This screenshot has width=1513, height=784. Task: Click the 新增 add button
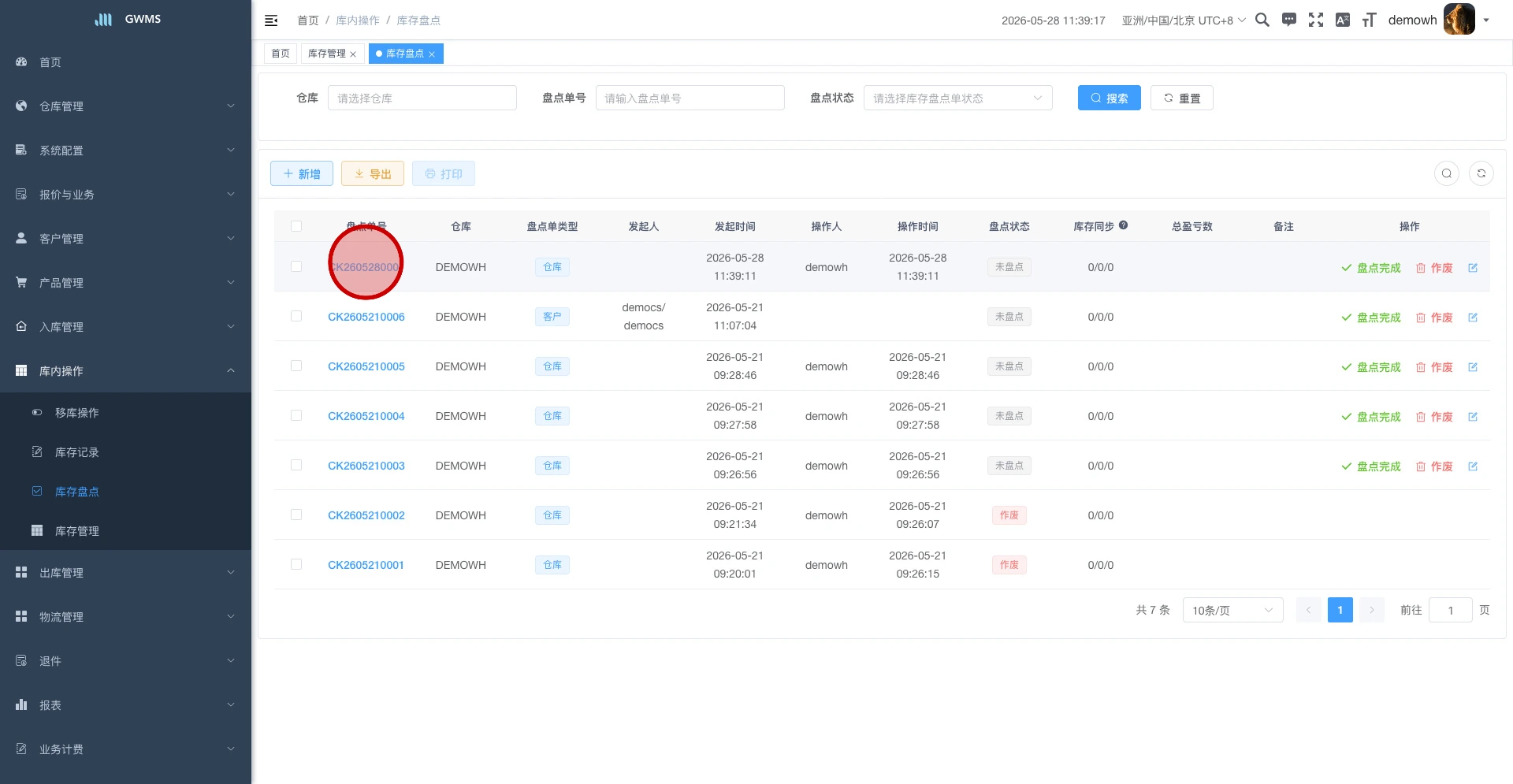point(302,173)
